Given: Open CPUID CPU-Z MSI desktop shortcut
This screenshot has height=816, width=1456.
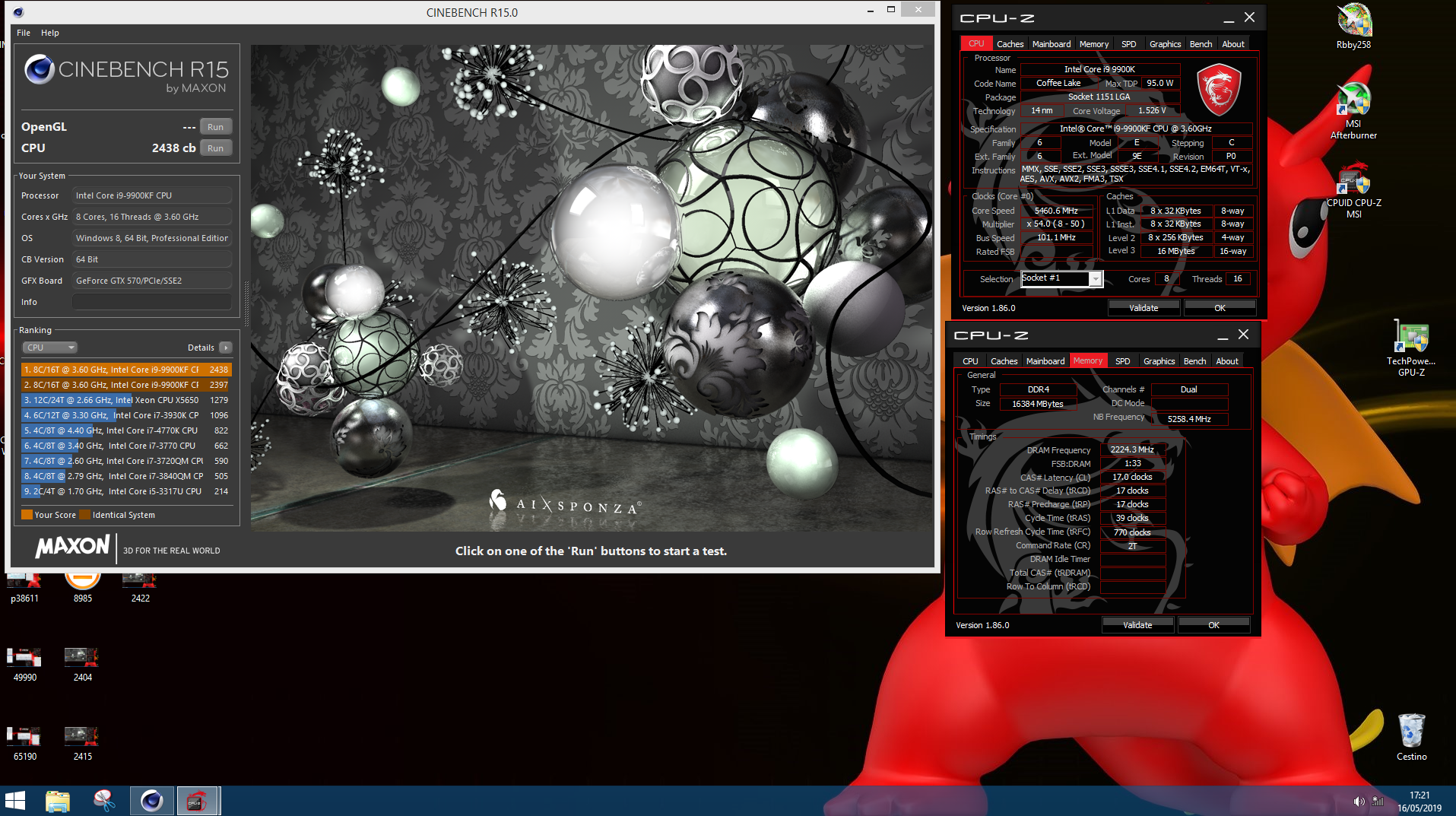Looking at the screenshot, I should tap(1353, 191).
